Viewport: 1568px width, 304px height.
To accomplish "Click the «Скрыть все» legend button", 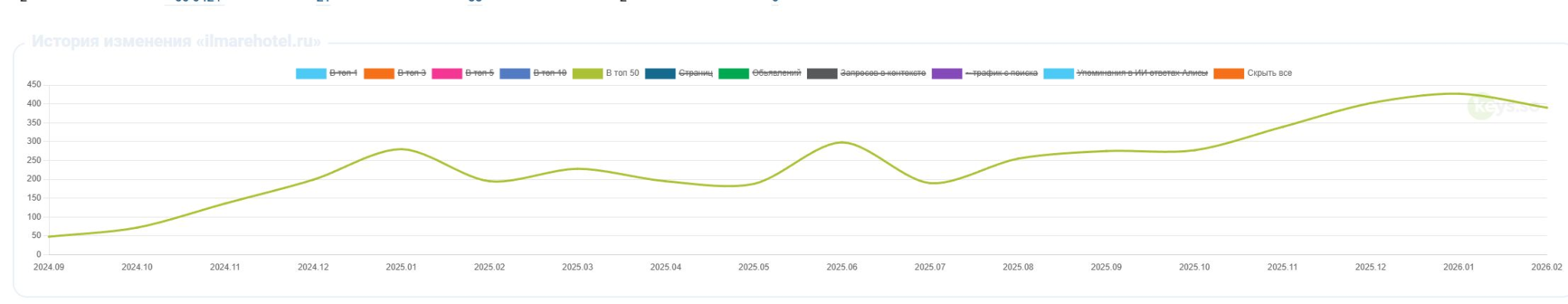I will [x=1253, y=74].
